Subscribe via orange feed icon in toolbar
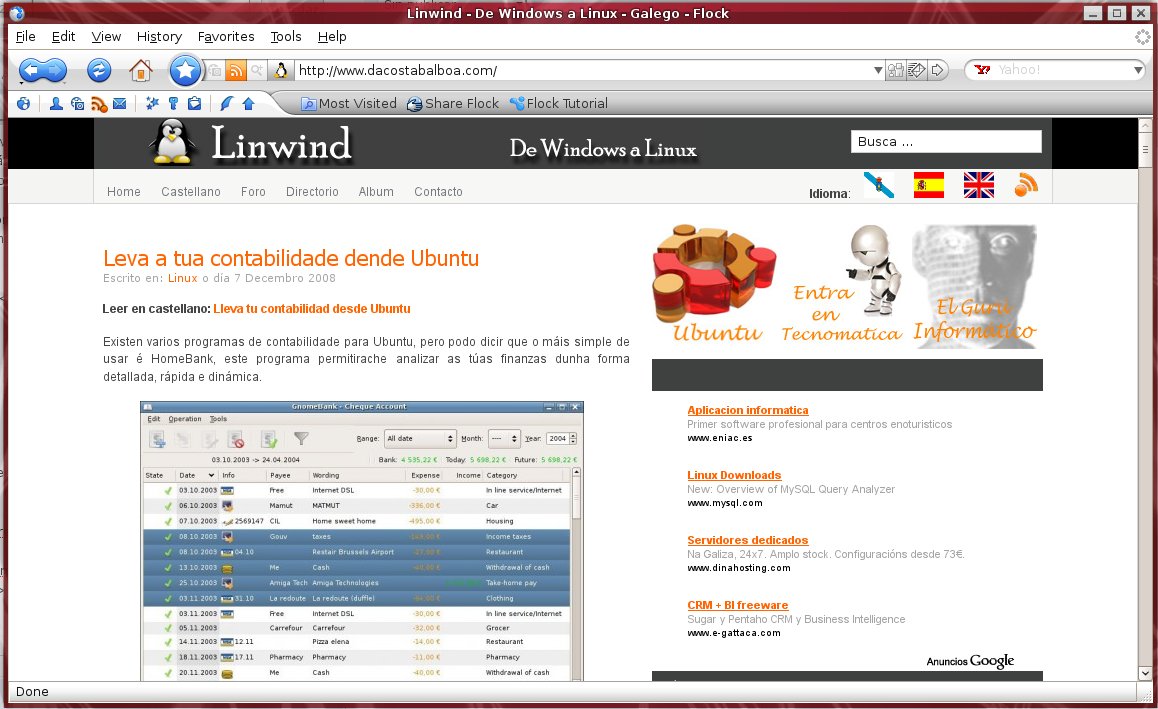Screen dimensions: 1158x709 click(236, 71)
